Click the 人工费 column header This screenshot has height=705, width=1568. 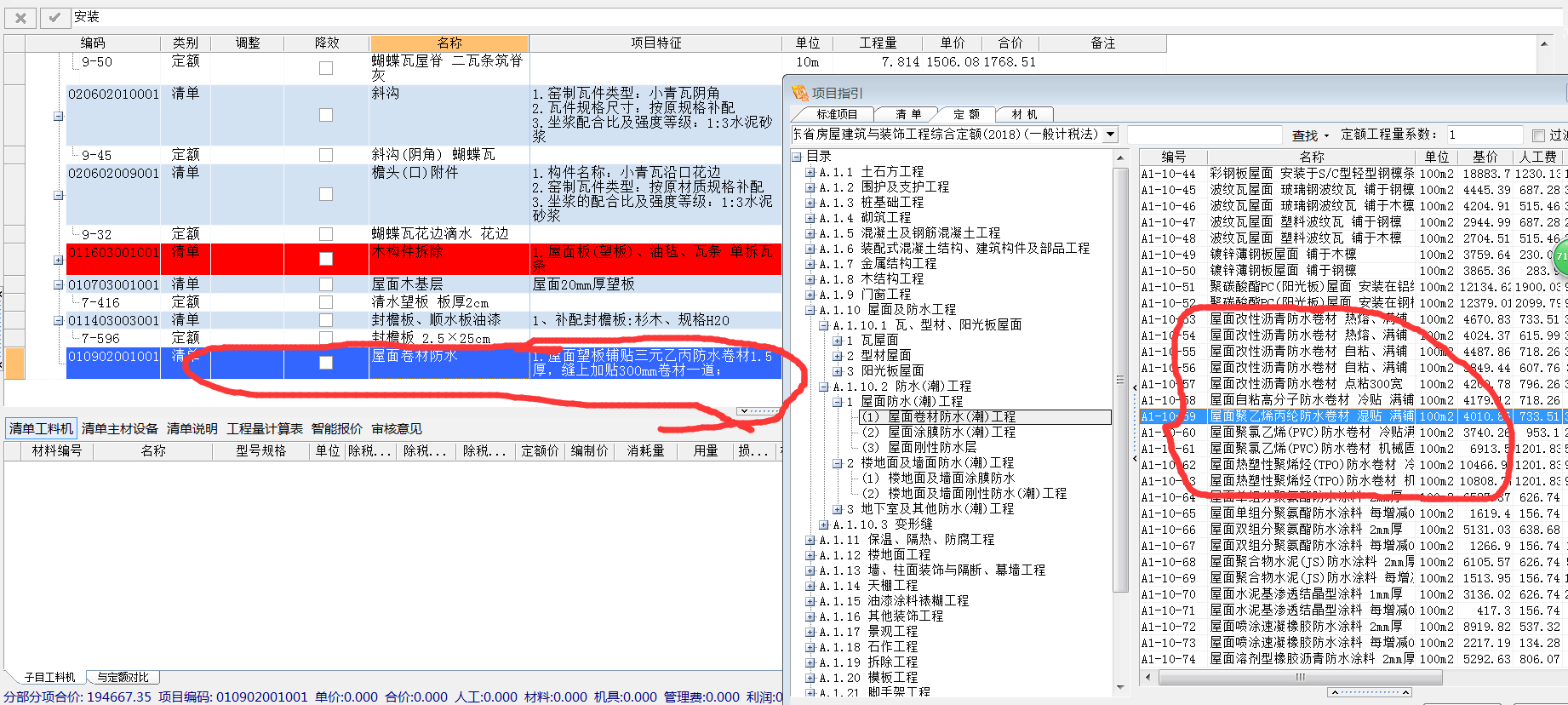(1538, 157)
